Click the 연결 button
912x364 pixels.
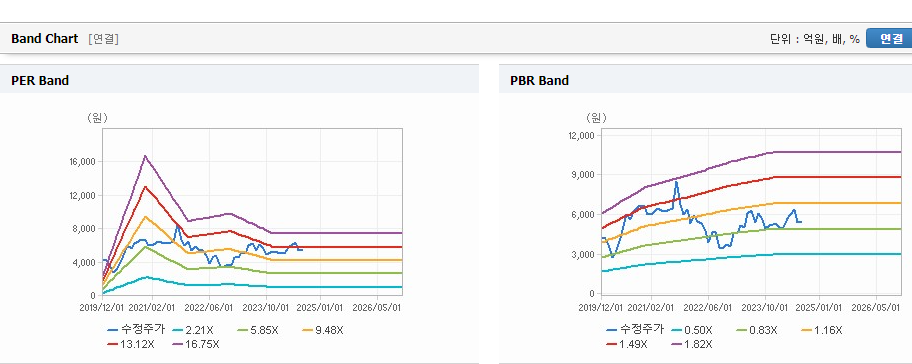click(x=890, y=38)
